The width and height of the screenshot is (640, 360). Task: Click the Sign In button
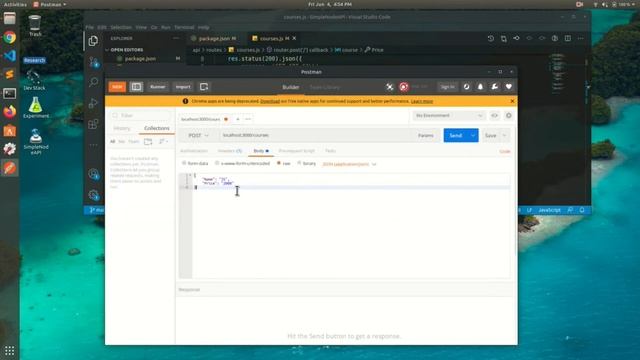447,87
